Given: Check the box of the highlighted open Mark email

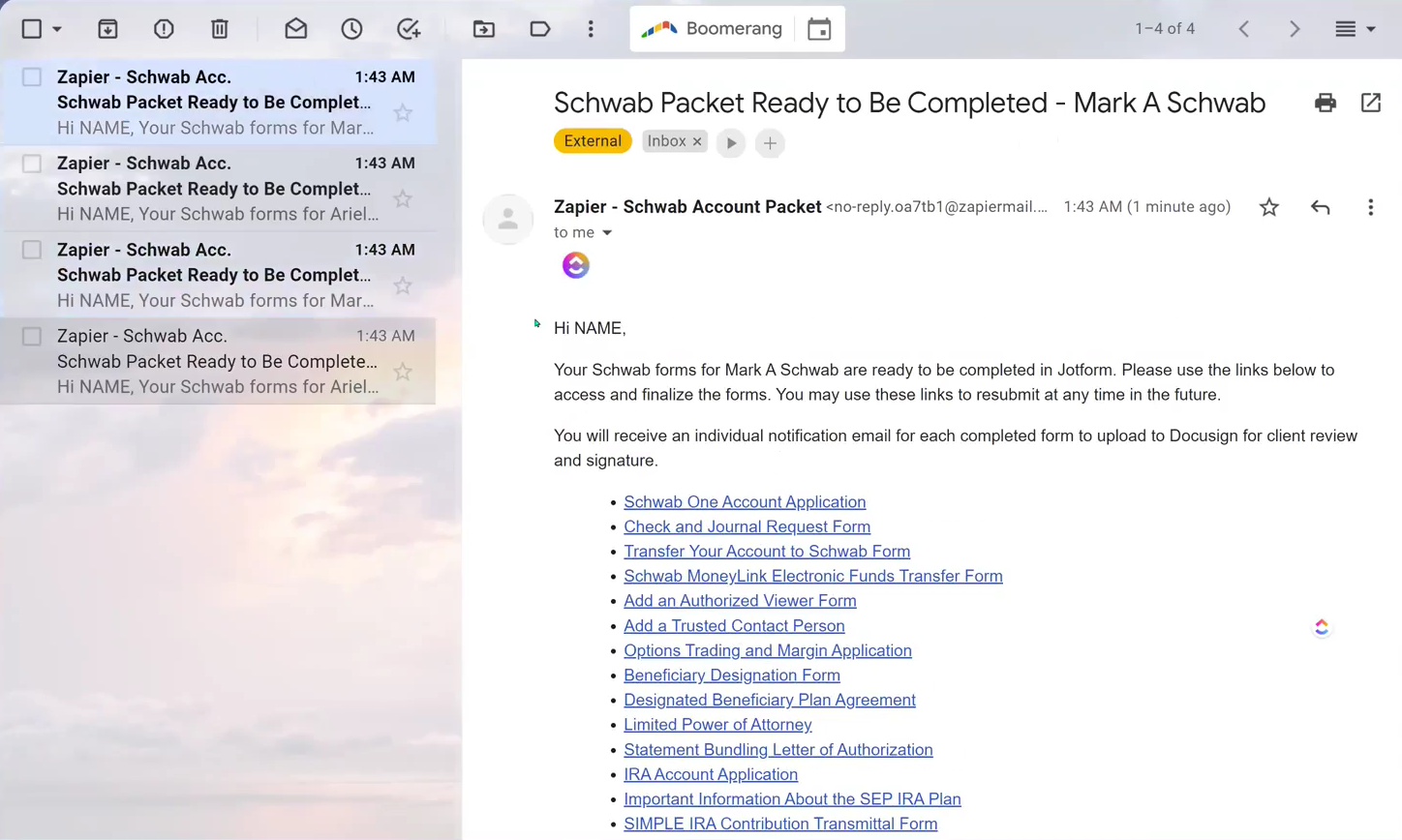Looking at the screenshot, I should (32, 77).
